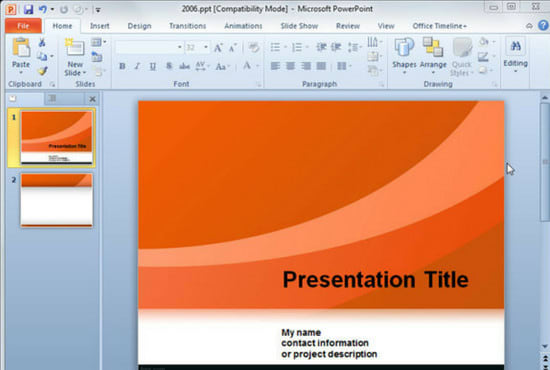550x370 pixels.
Task: Open the Shapes gallery
Action: (404, 56)
